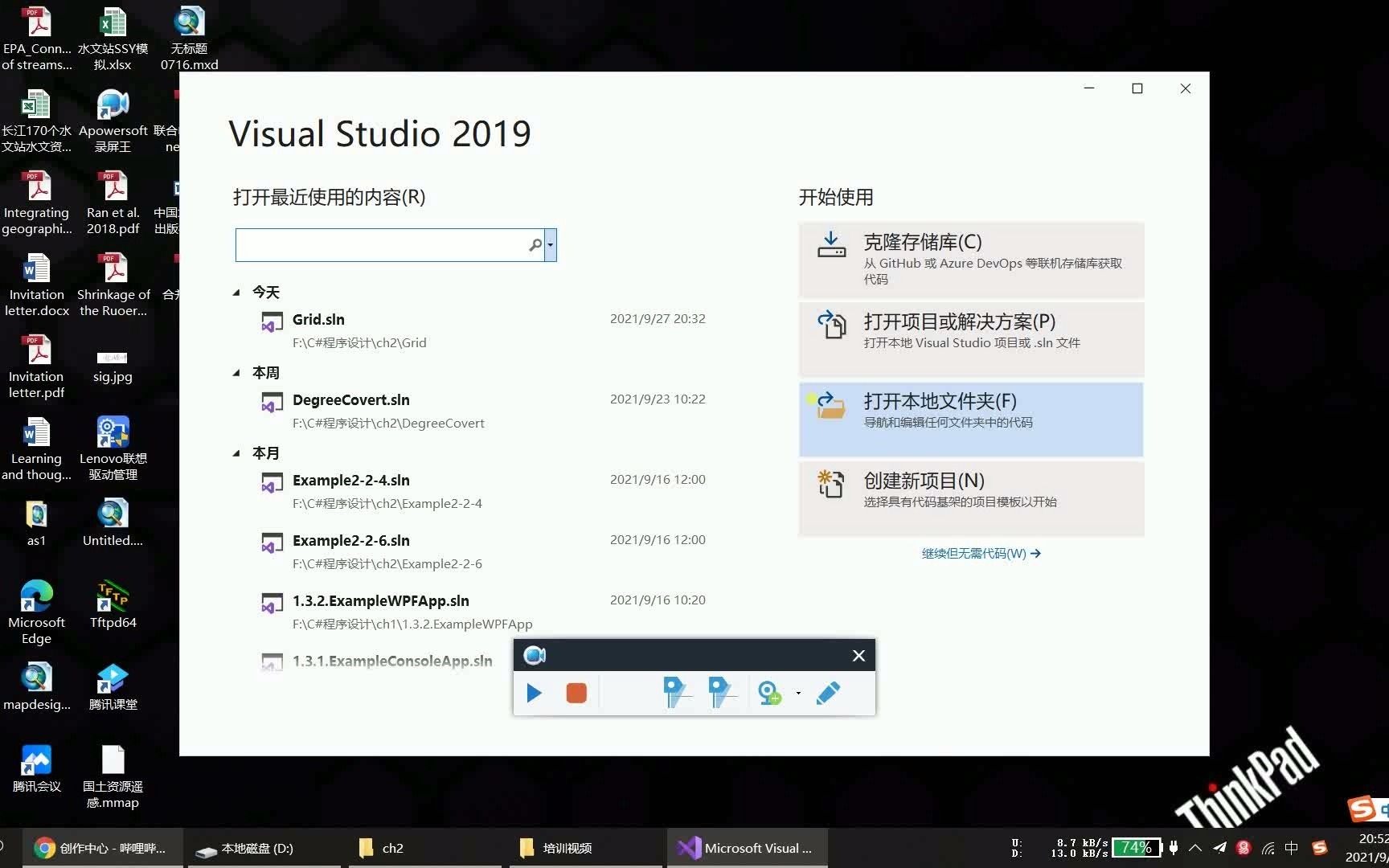Switch to 本地磁盘 (D:) taskbar window

coord(265,848)
